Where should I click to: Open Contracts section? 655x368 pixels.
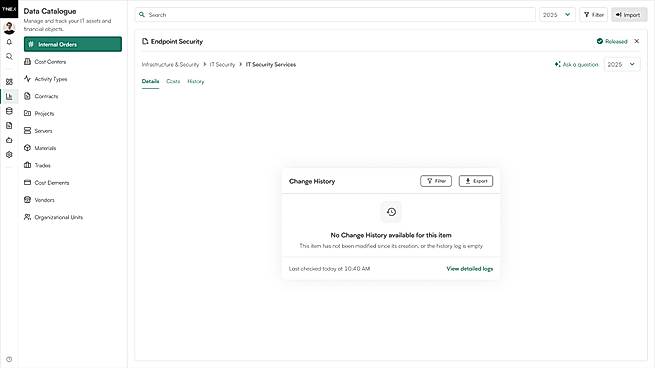[x=73, y=96]
